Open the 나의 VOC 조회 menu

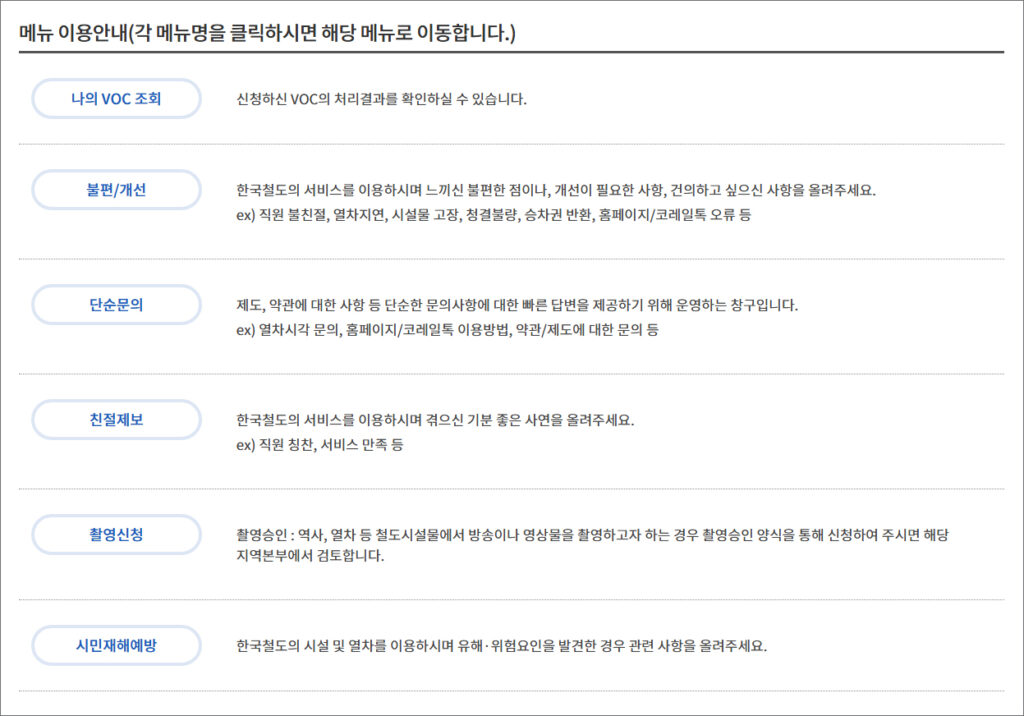click(x=116, y=99)
